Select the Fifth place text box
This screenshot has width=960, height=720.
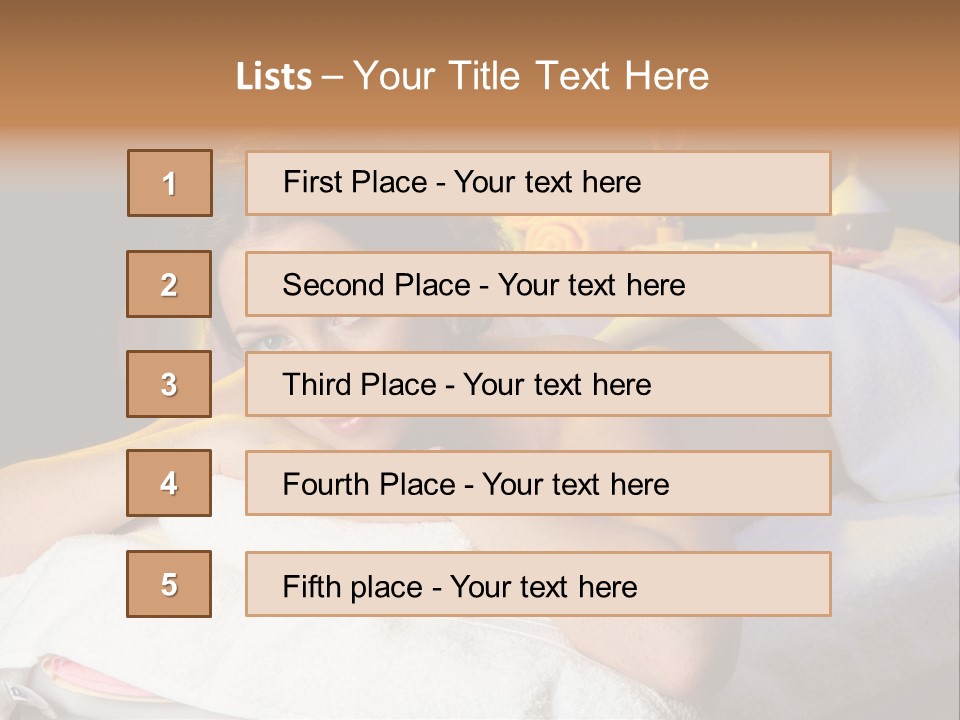pyautogui.click(x=538, y=584)
